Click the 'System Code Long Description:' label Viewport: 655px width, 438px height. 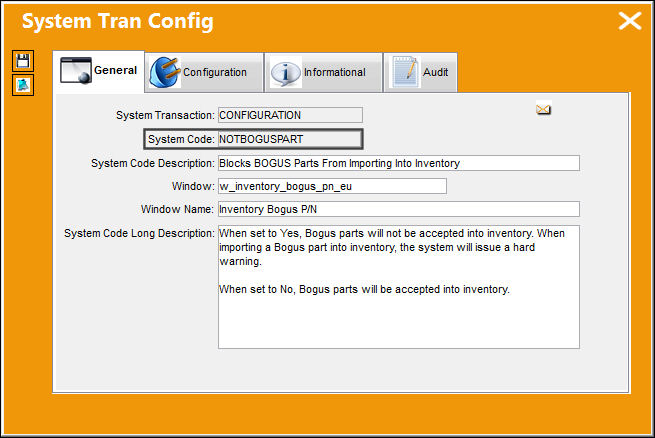point(139,233)
